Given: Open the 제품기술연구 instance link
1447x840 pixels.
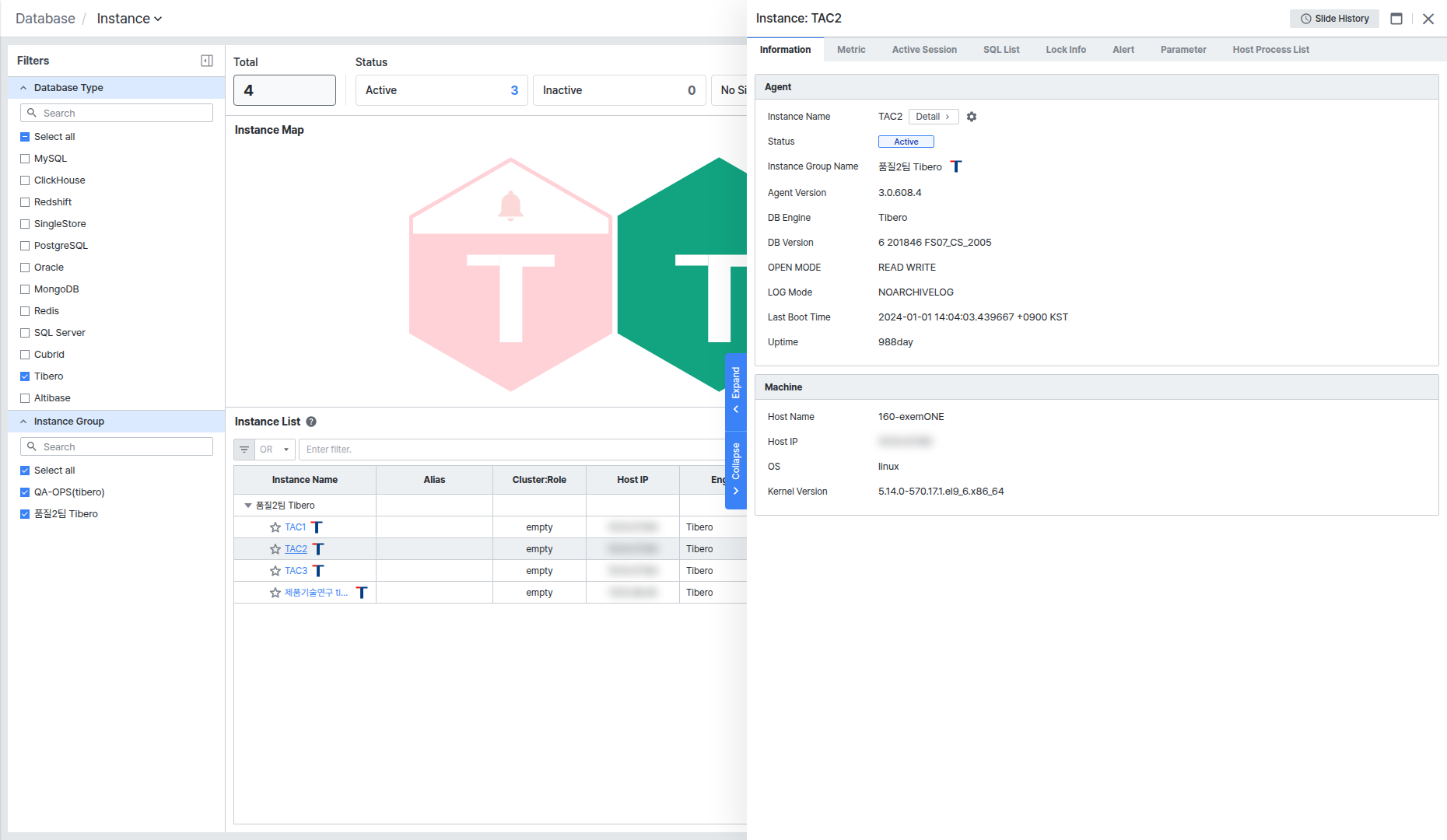Looking at the screenshot, I should point(316,593).
